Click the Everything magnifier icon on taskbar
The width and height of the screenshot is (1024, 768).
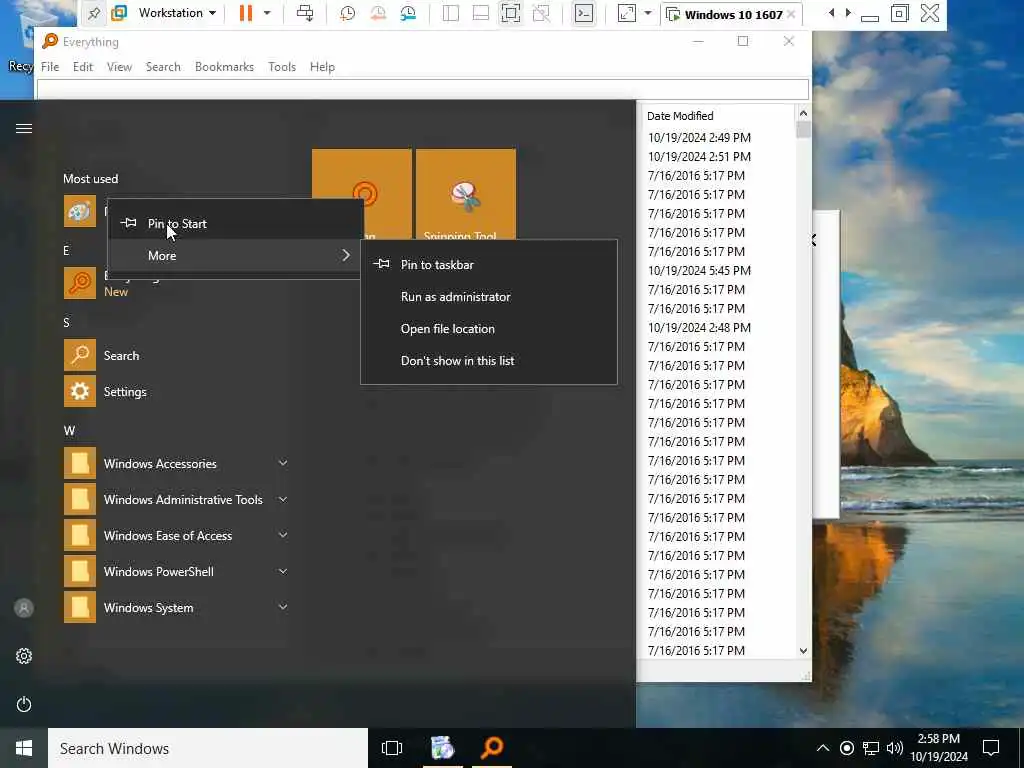pyautogui.click(x=492, y=748)
